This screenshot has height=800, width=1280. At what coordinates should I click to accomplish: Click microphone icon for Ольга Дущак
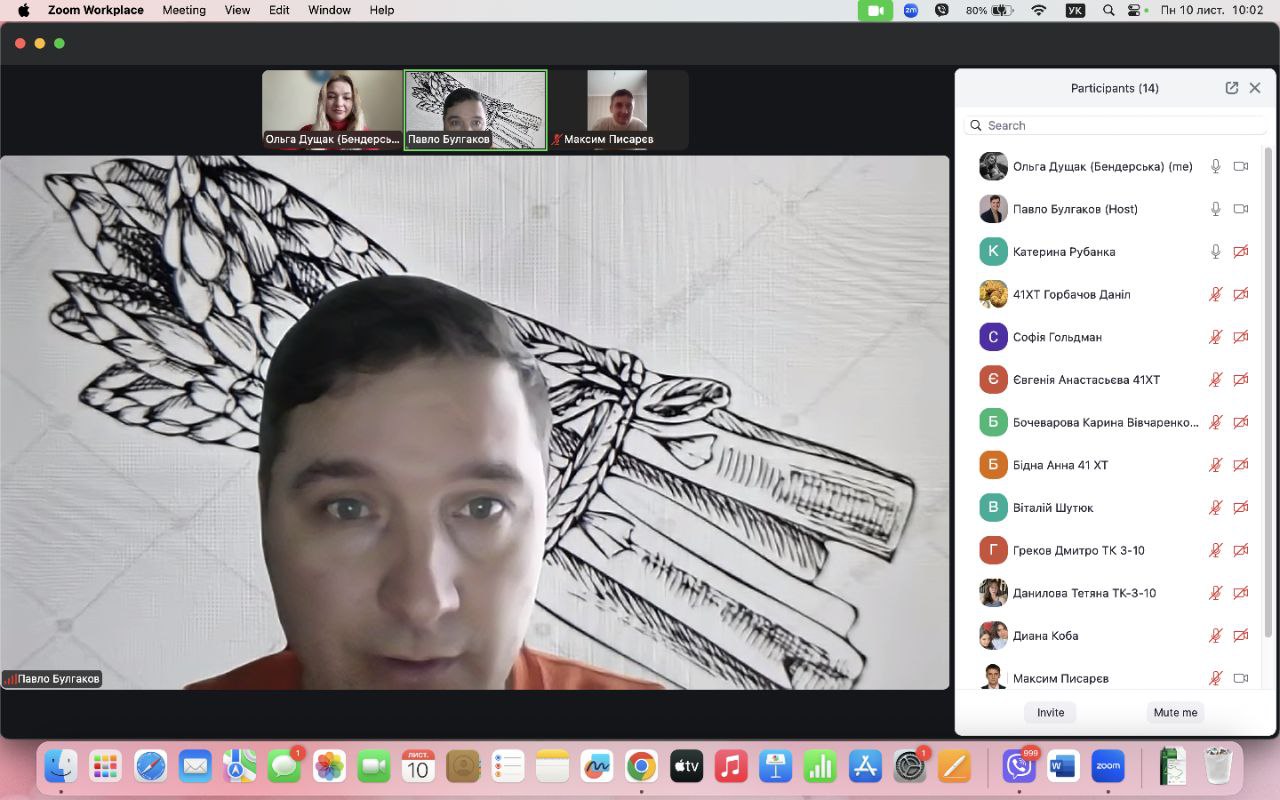pos(1216,166)
